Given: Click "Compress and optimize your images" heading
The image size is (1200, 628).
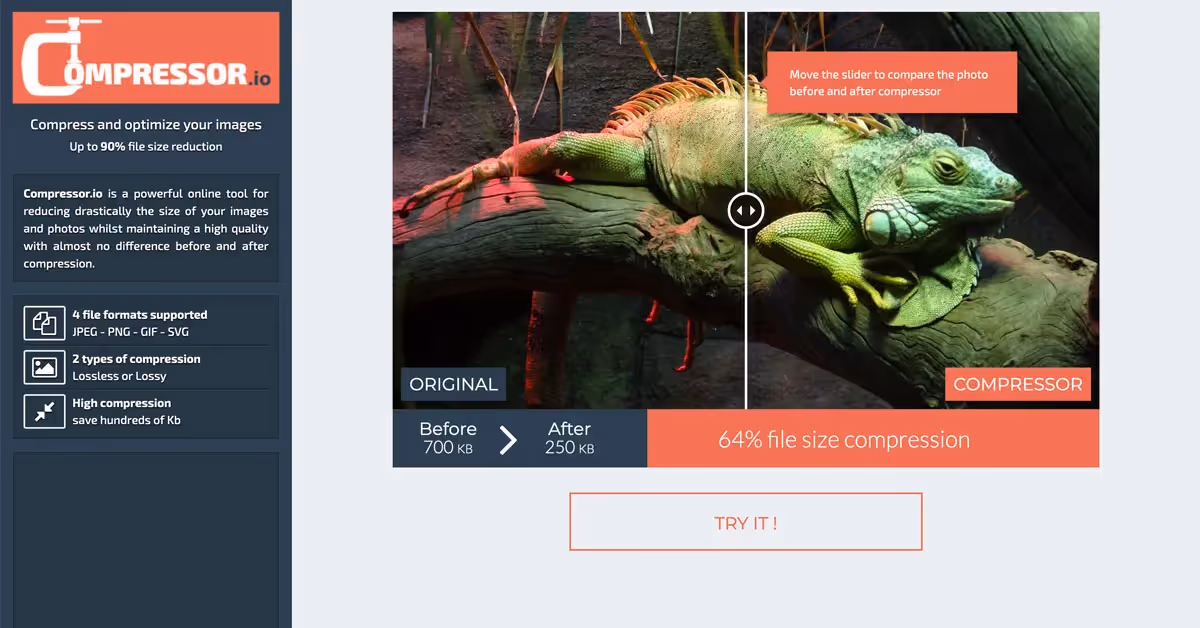Looking at the screenshot, I should [x=146, y=125].
